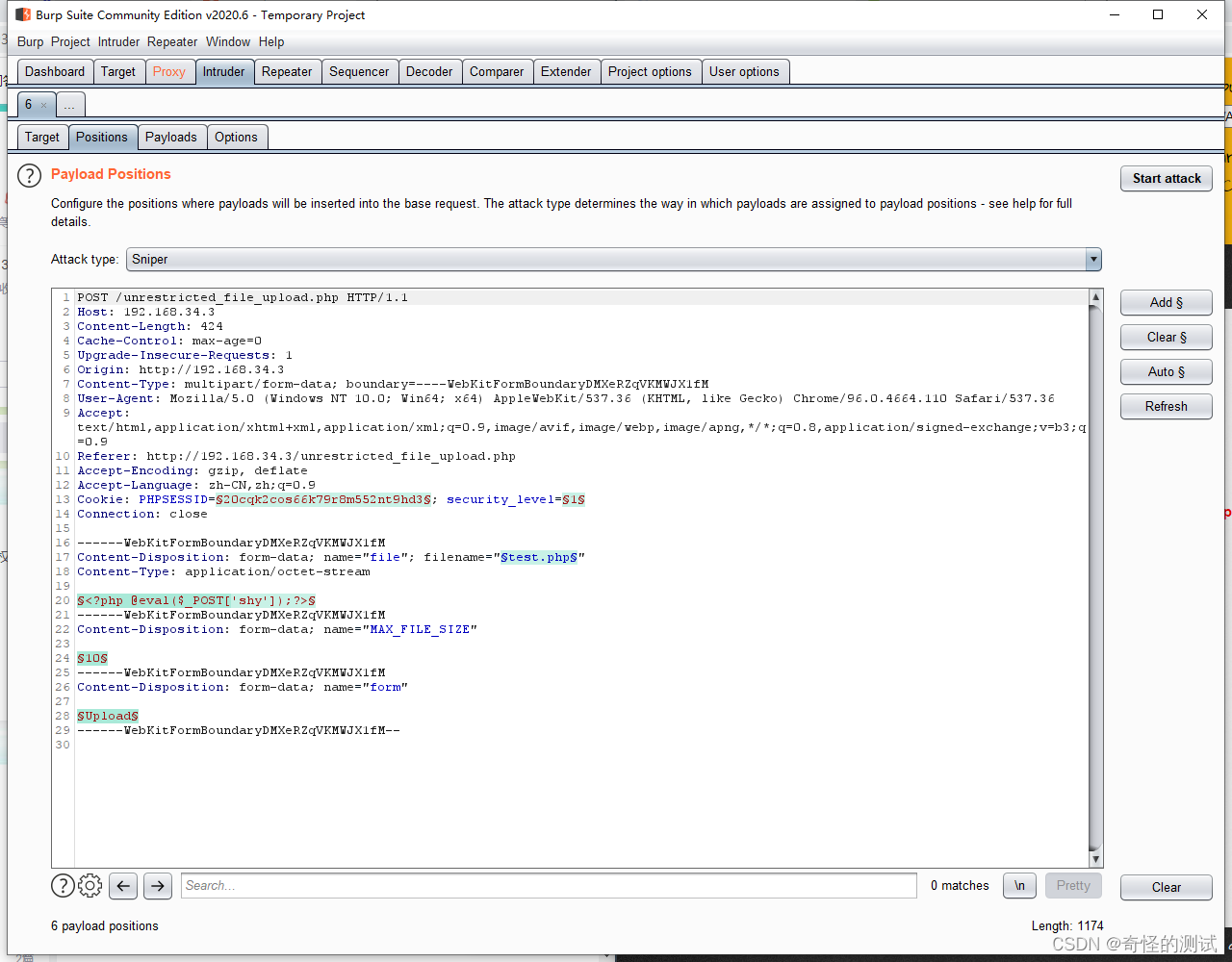Screen dimensions: 1232x962
Task: Click the §Upload§ payload on line 28
Action: click(x=108, y=716)
